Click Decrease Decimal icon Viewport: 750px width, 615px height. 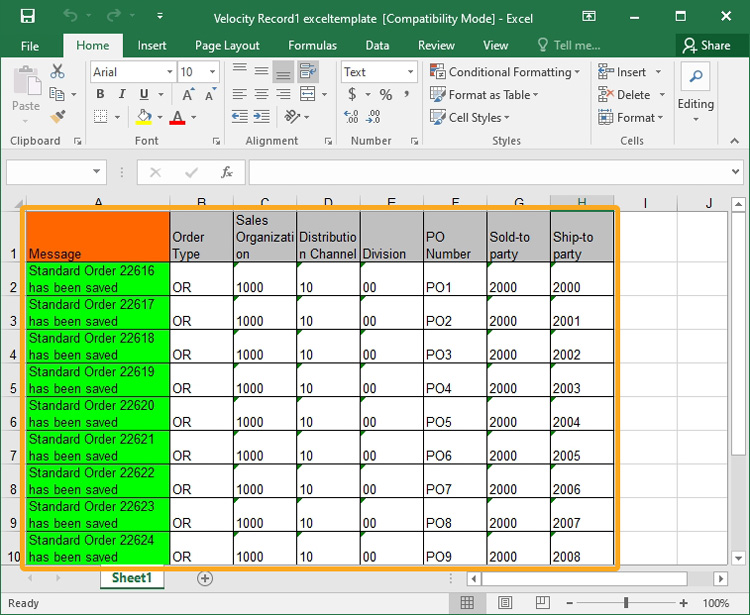[373, 117]
